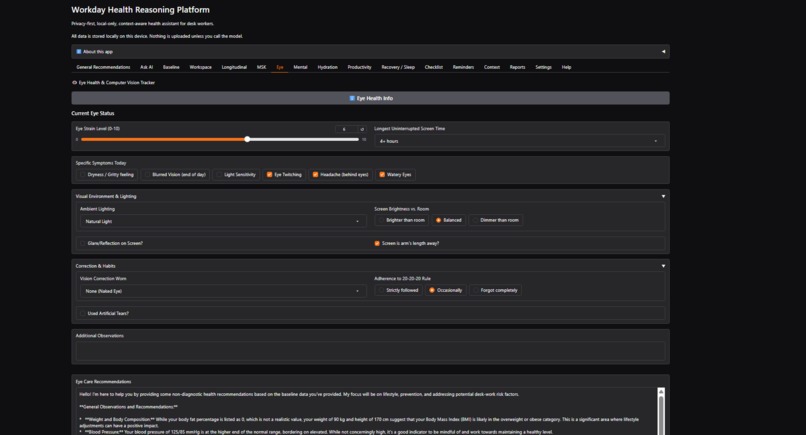Screen dimensions: 806x435
Task: Select Strictly followed for 20-20-20 rule
Action: pos(399,291)
